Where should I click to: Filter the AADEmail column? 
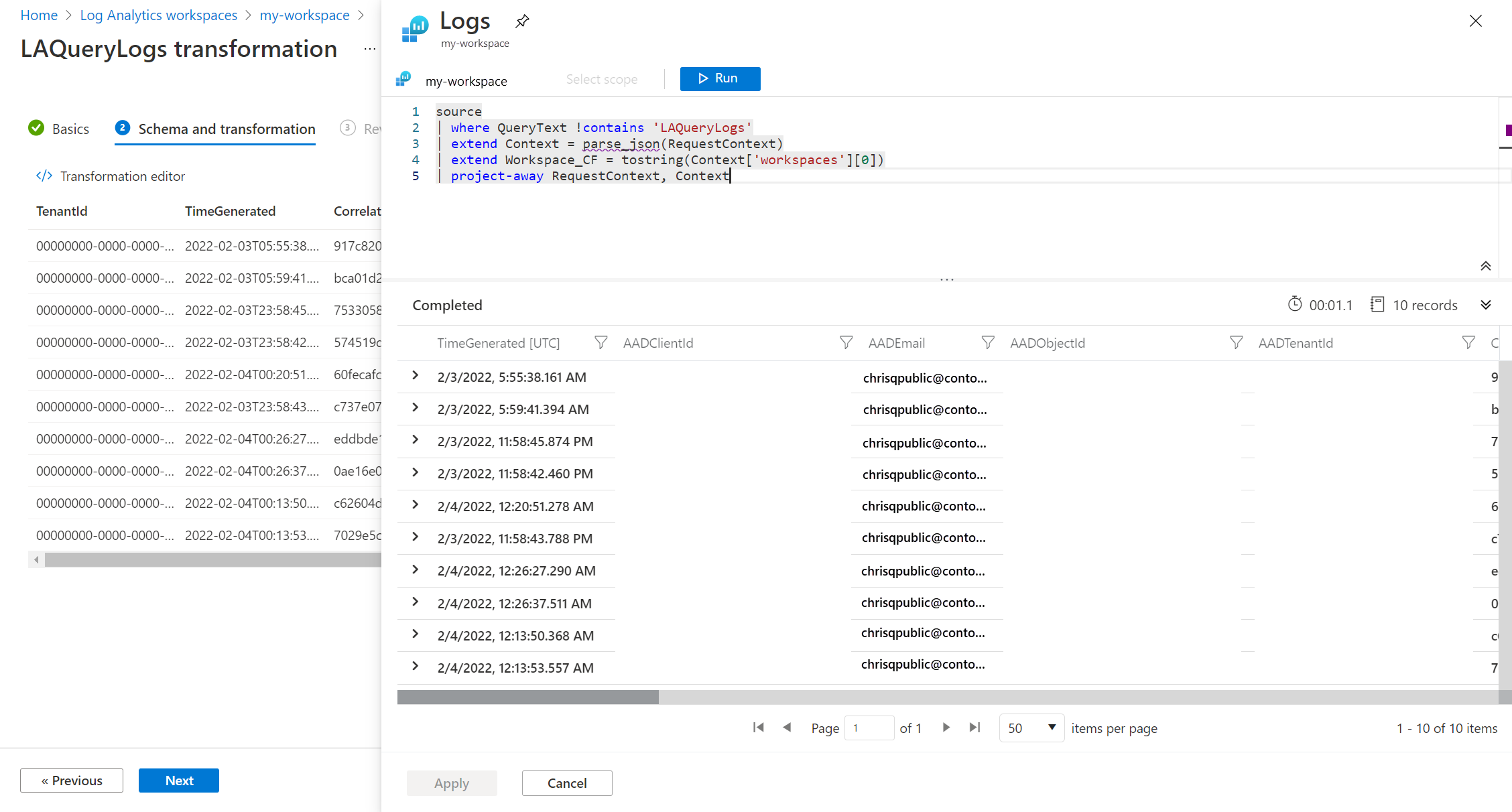987,343
